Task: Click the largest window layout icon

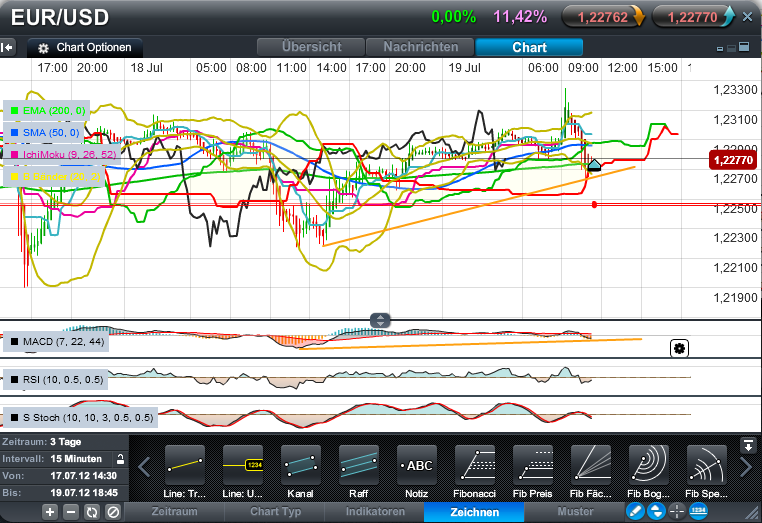Action: pyautogui.click(x=744, y=47)
